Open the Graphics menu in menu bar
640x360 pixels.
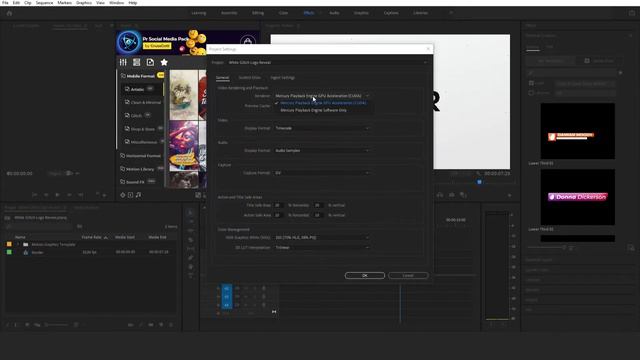pos(84,3)
